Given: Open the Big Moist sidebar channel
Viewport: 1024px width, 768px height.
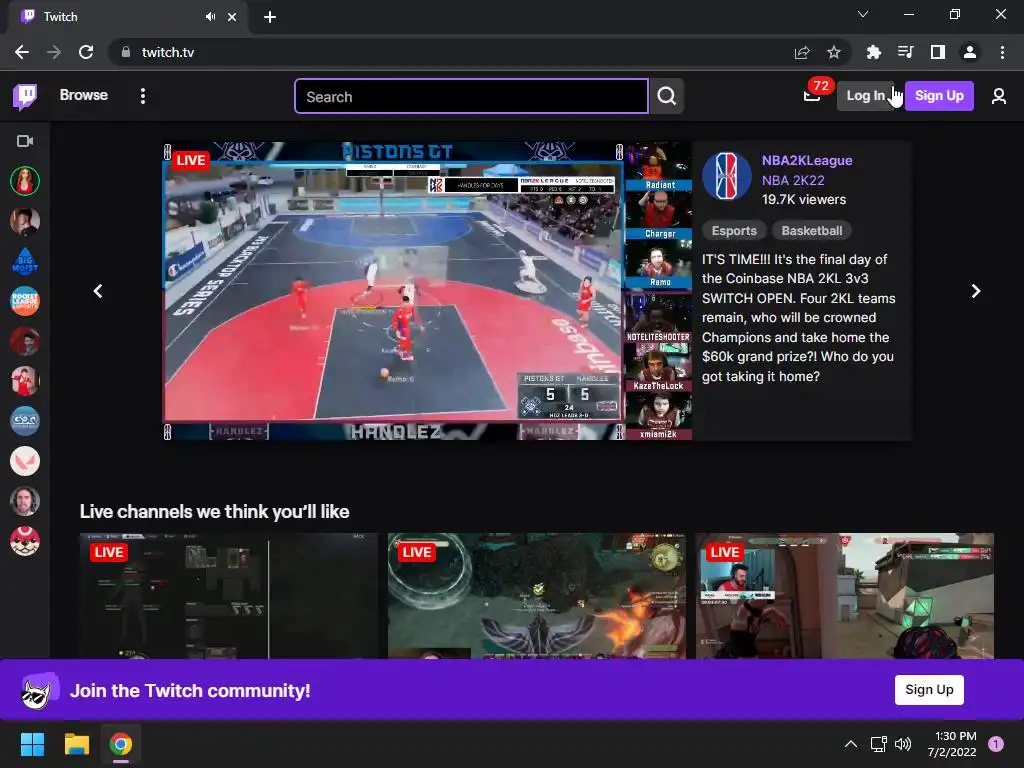Looking at the screenshot, I should tap(25, 261).
